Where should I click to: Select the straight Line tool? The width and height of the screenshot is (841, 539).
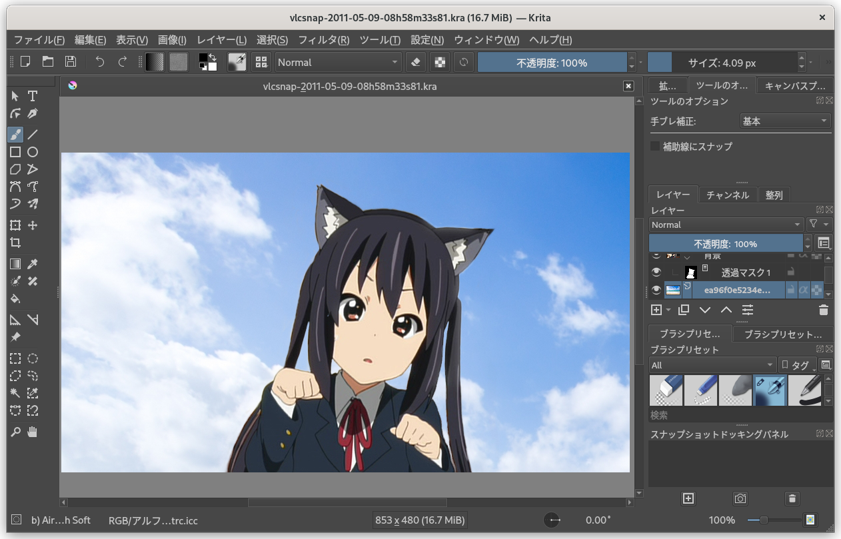pos(33,134)
